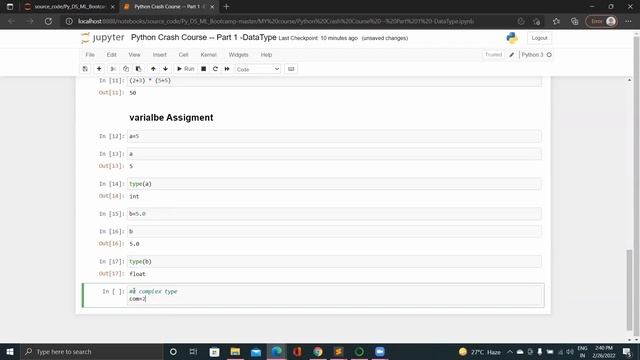Open the Help menu

pos(266,55)
